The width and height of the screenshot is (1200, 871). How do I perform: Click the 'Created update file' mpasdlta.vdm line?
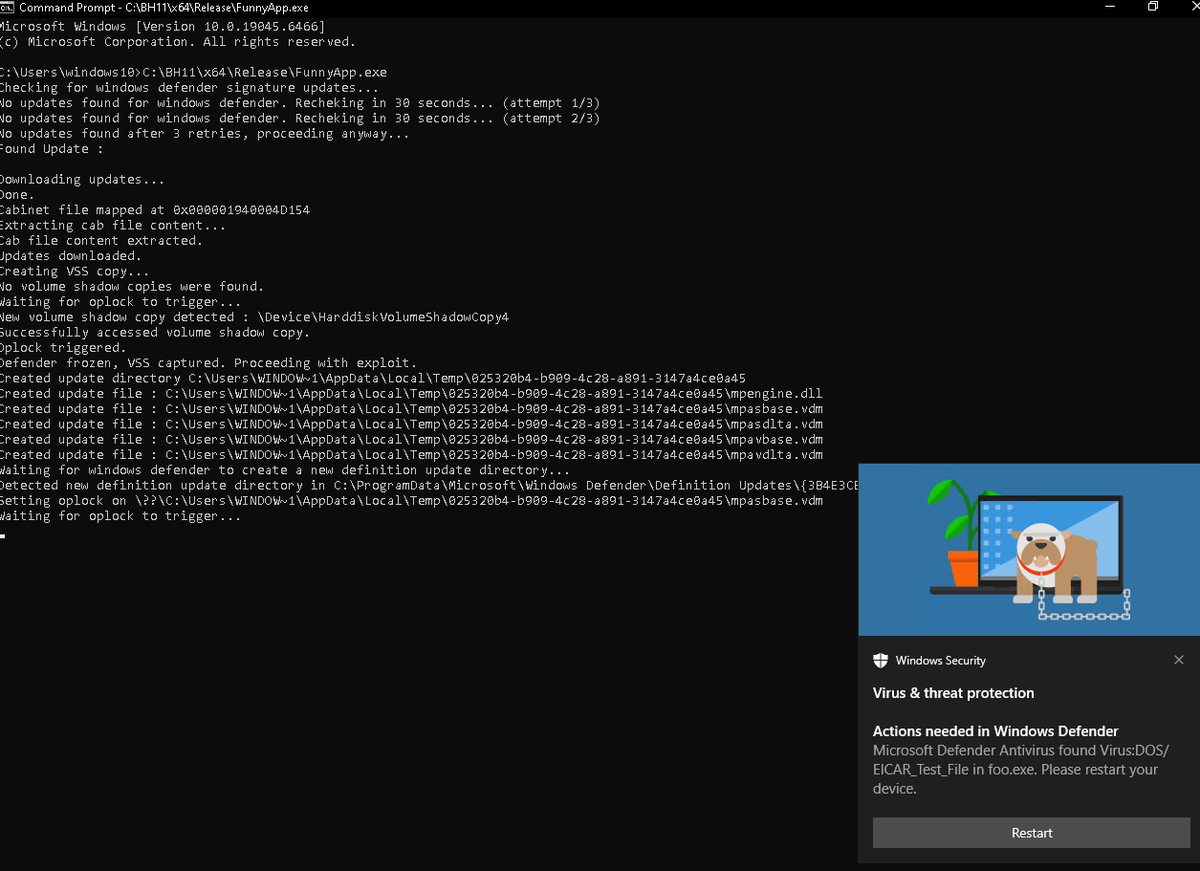coord(411,424)
